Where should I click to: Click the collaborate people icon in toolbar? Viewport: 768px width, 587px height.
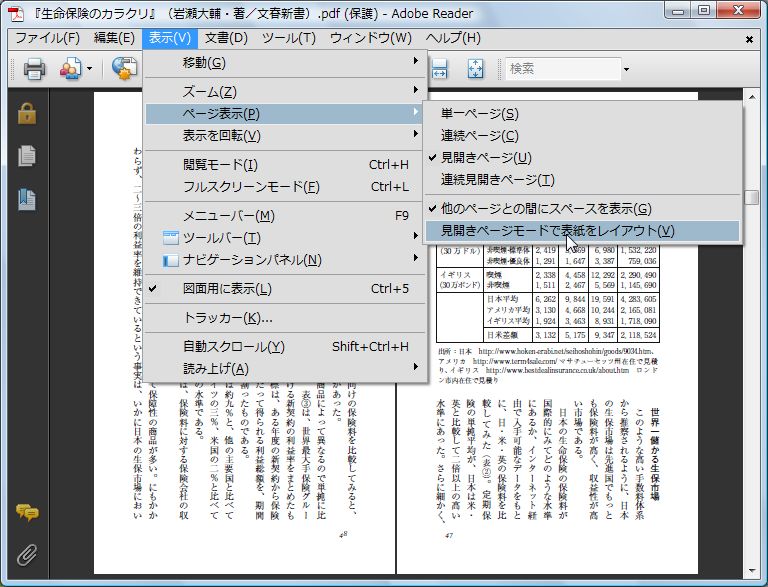(71, 69)
